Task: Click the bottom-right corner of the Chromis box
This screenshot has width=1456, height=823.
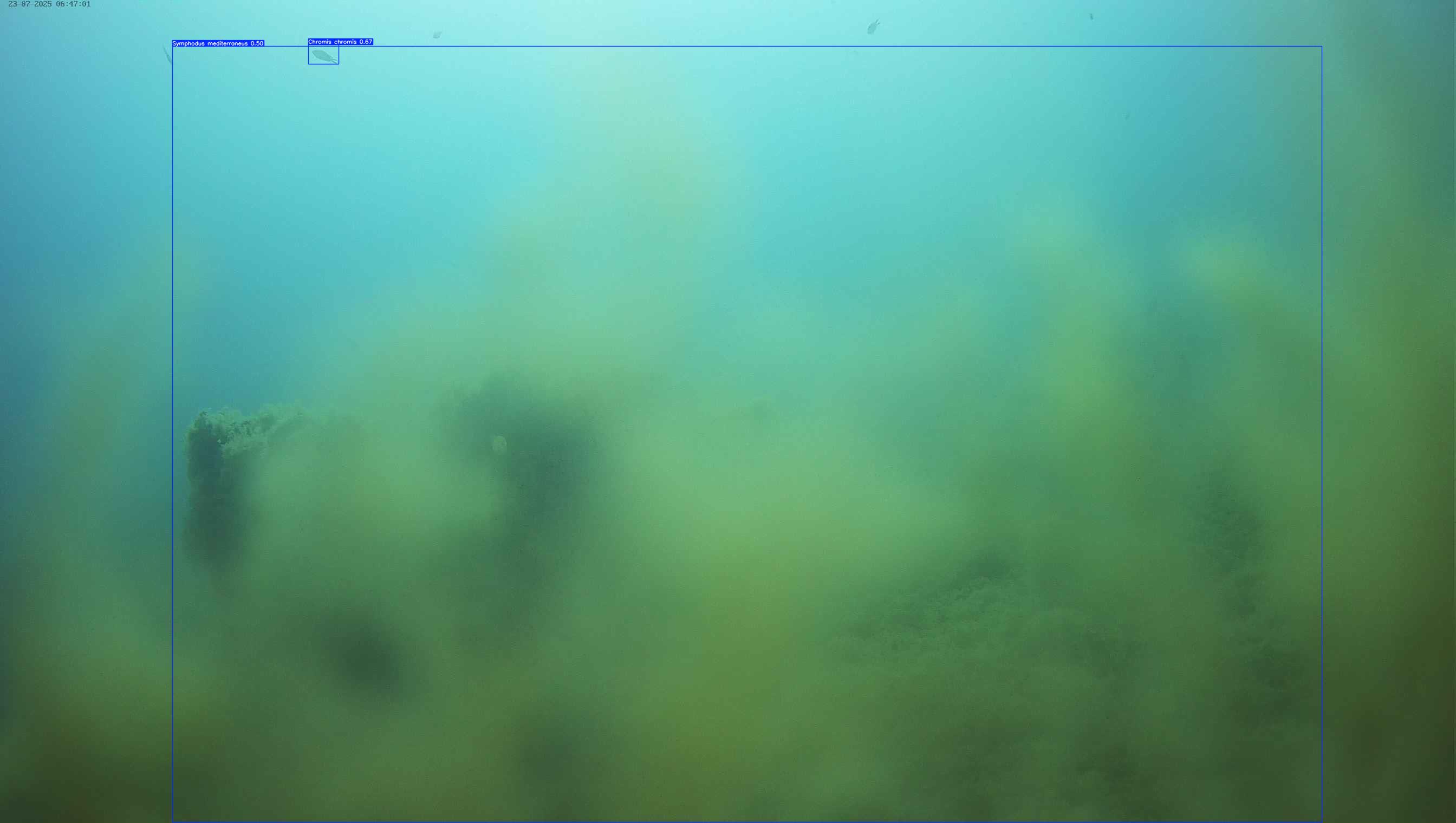Action: tap(339, 64)
